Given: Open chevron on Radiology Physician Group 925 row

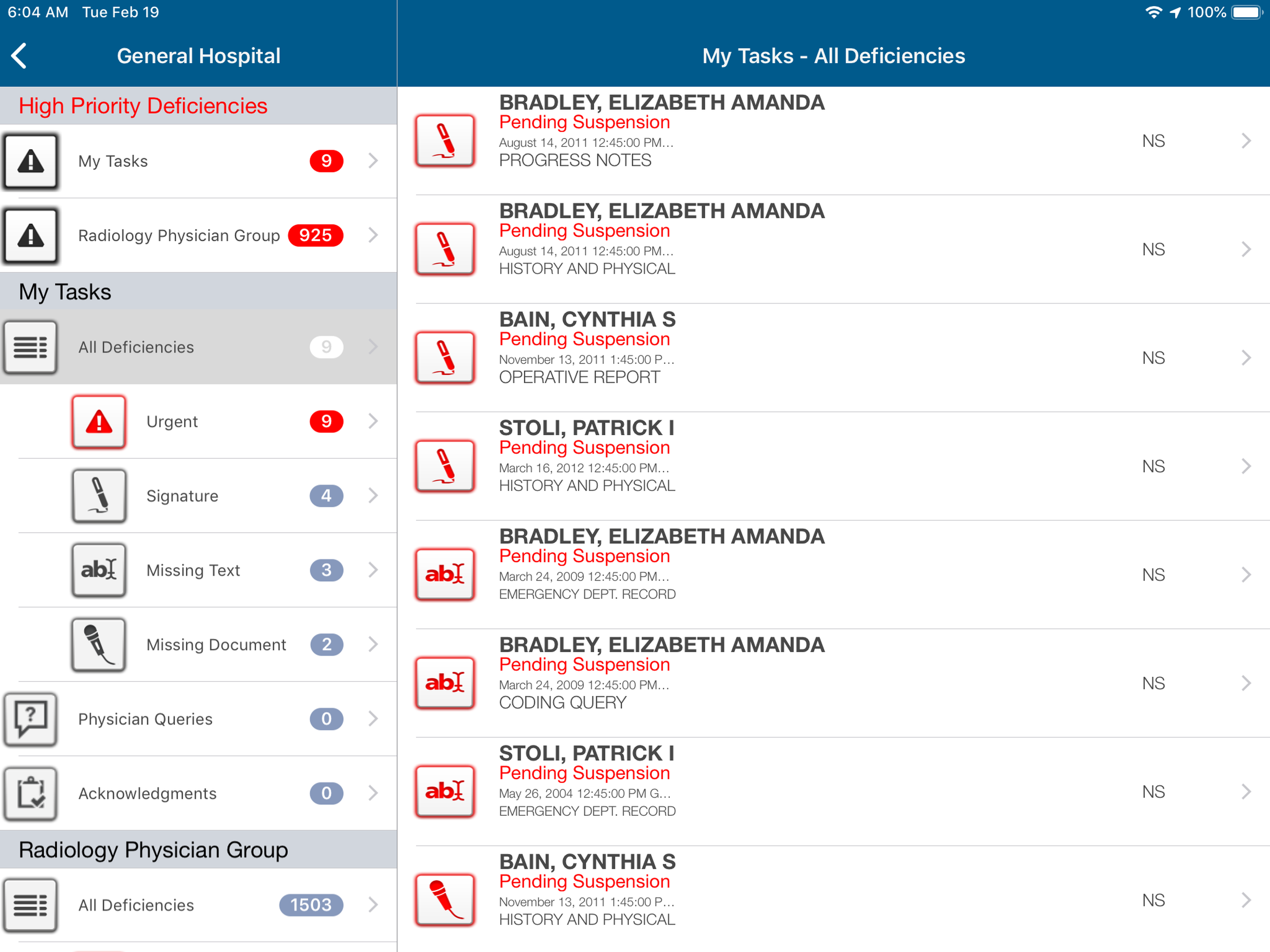Looking at the screenshot, I should (x=373, y=235).
